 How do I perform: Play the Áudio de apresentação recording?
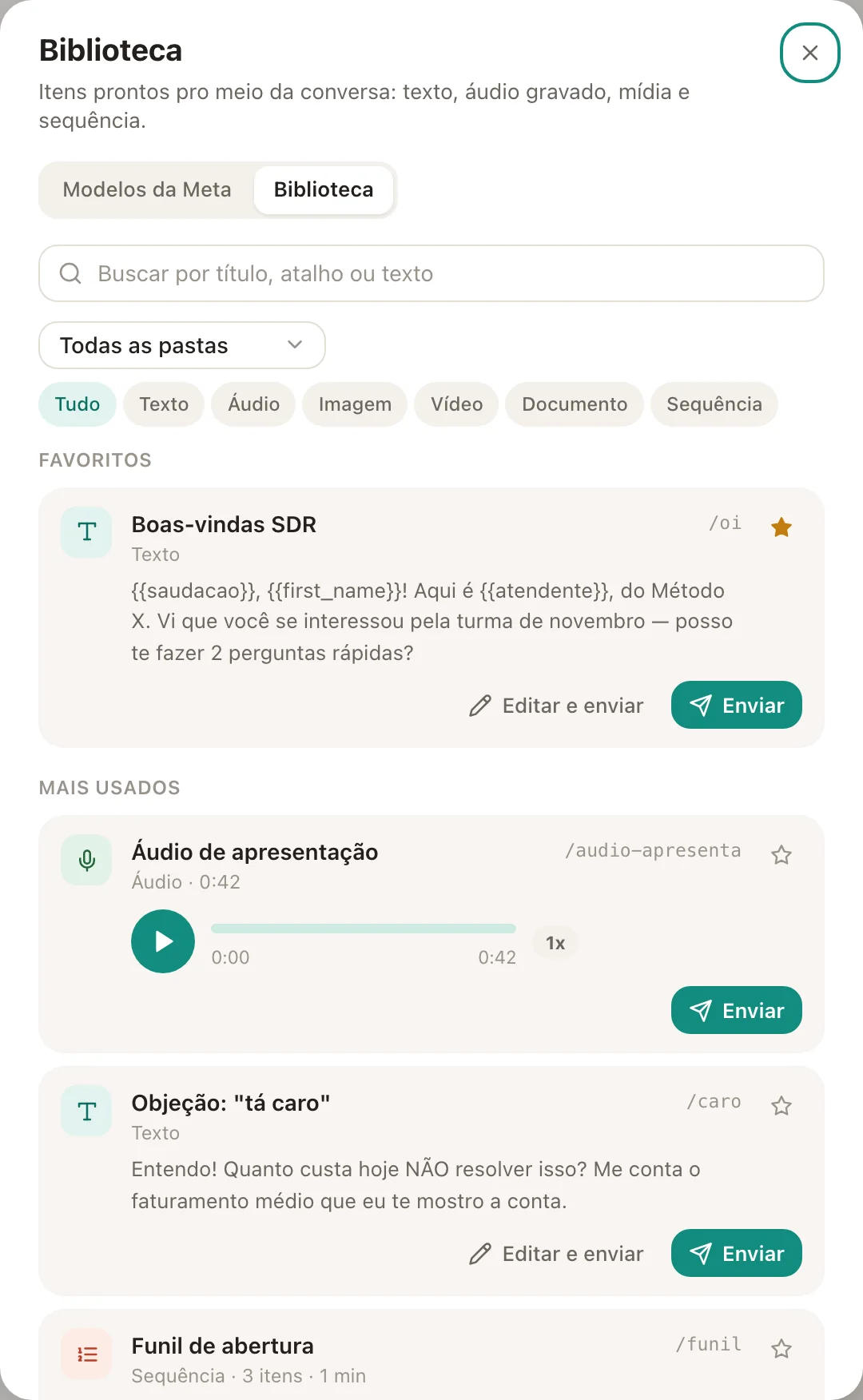163,941
